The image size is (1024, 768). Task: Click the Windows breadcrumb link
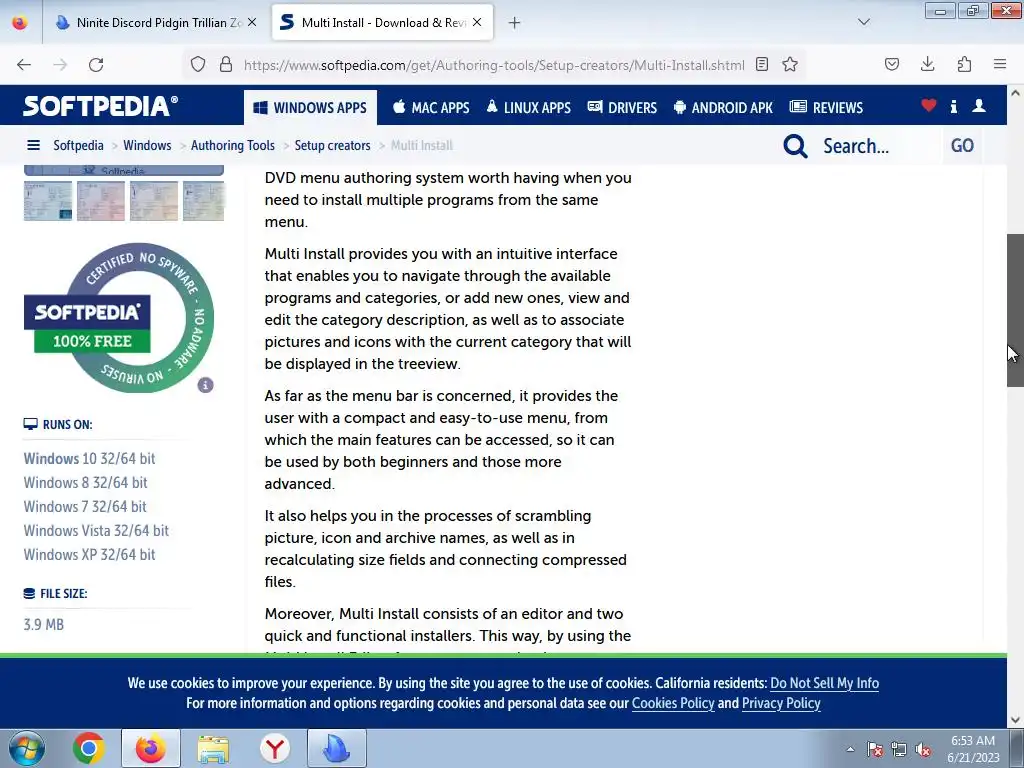click(147, 145)
